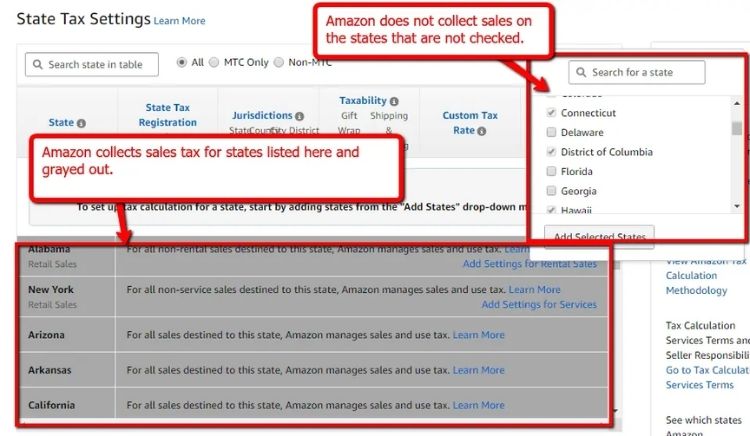
Task: Click the Add Selected States button
Action: coord(600,236)
